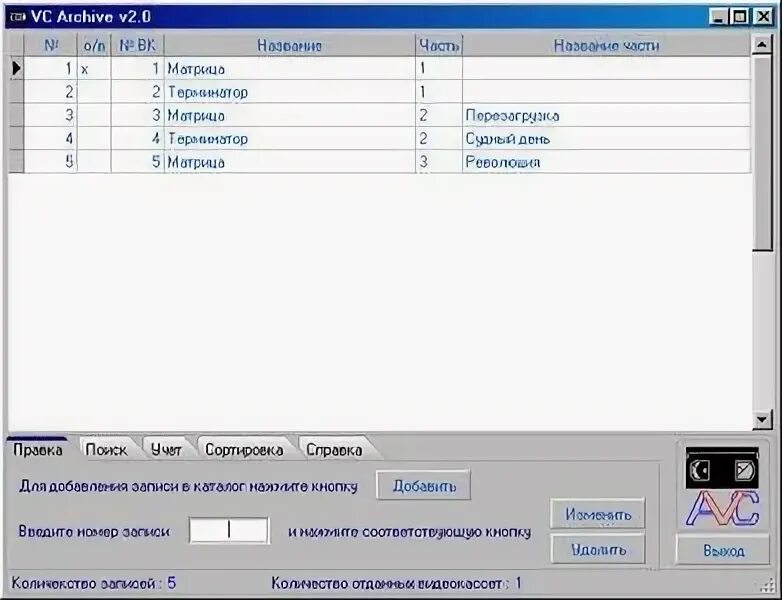Click the № column header
Viewport: 782px width, 600px height.
[x=50, y=45]
